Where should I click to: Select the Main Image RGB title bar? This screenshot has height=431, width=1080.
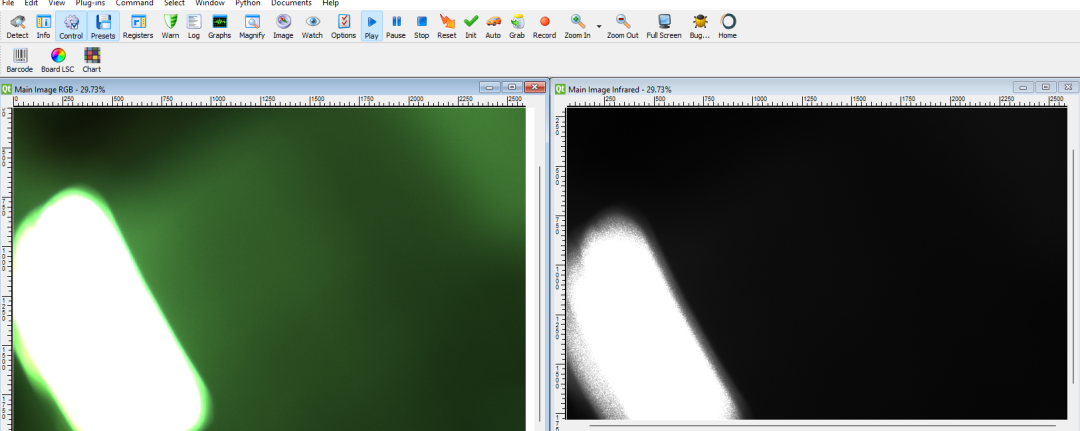pos(273,87)
